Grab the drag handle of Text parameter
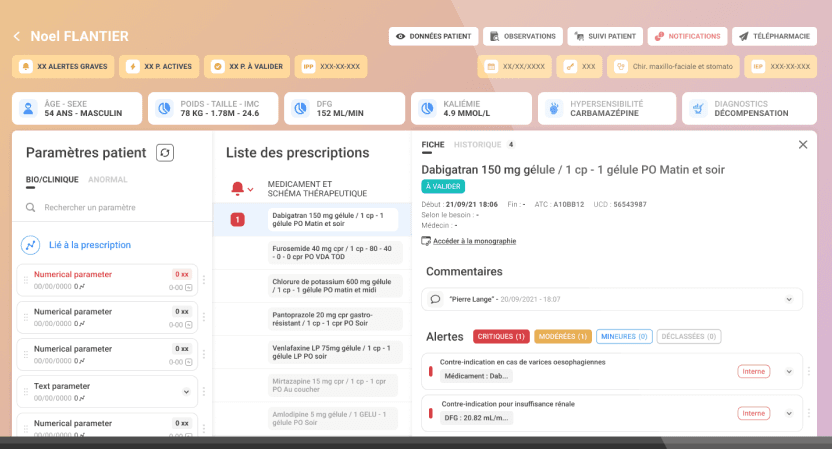Image resolution: width=832 pixels, height=449 pixels. pyautogui.click(x=25, y=392)
